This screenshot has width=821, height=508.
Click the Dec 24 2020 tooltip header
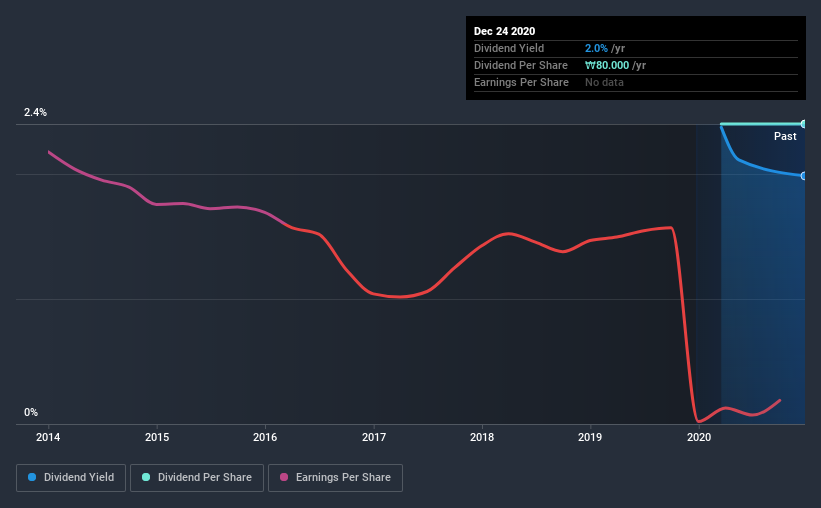point(504,31)
